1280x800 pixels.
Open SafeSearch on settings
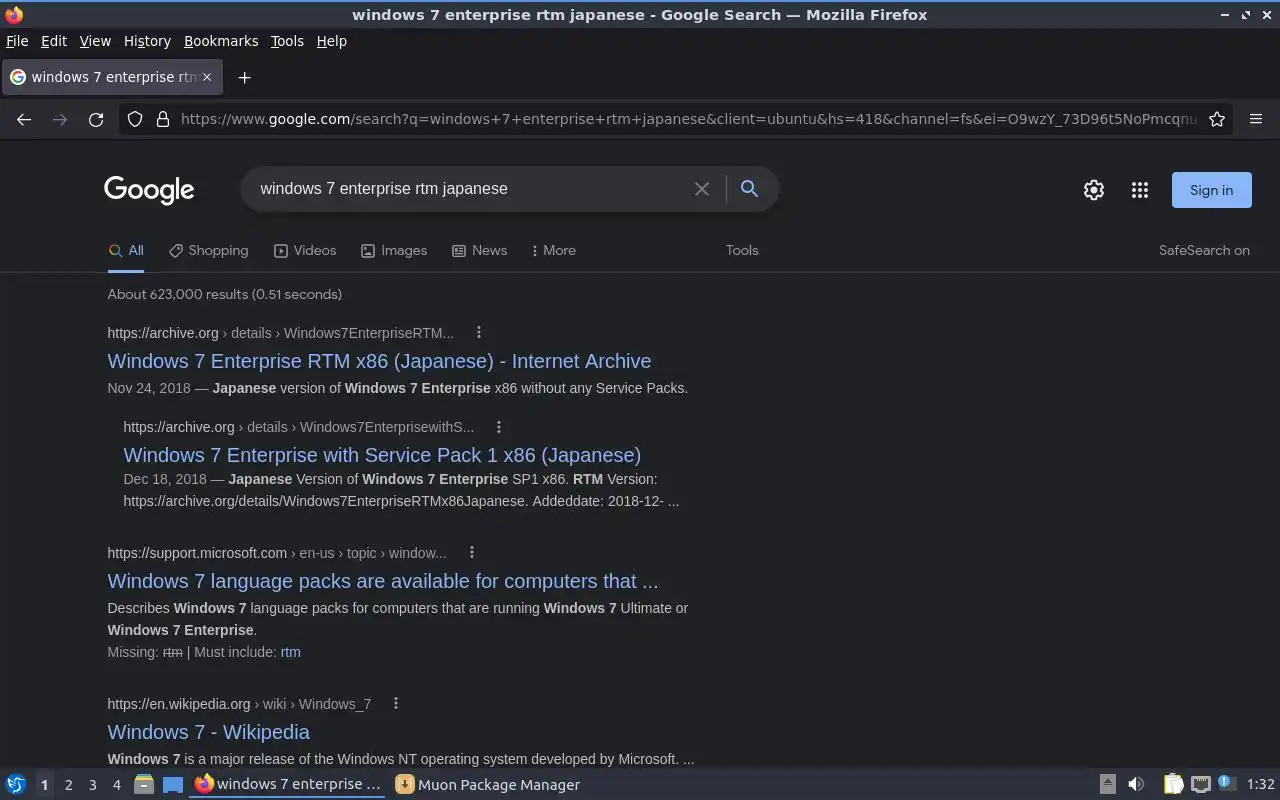pyautogui.click(x=1204, y=250)
